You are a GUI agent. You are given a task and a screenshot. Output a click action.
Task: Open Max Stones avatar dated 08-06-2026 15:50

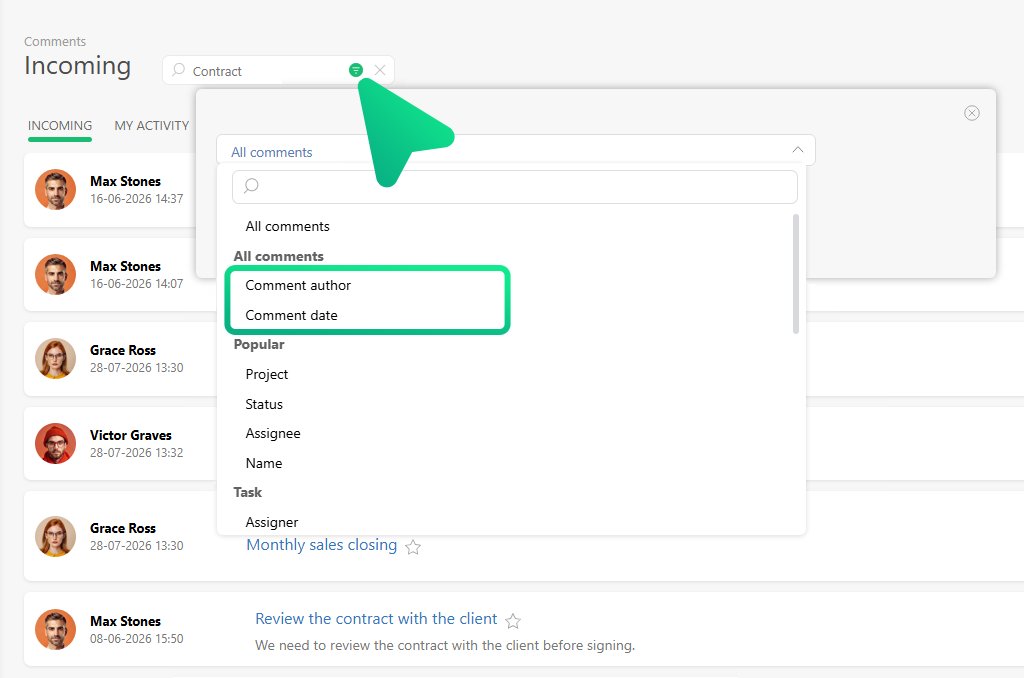(x=56, y=630)
